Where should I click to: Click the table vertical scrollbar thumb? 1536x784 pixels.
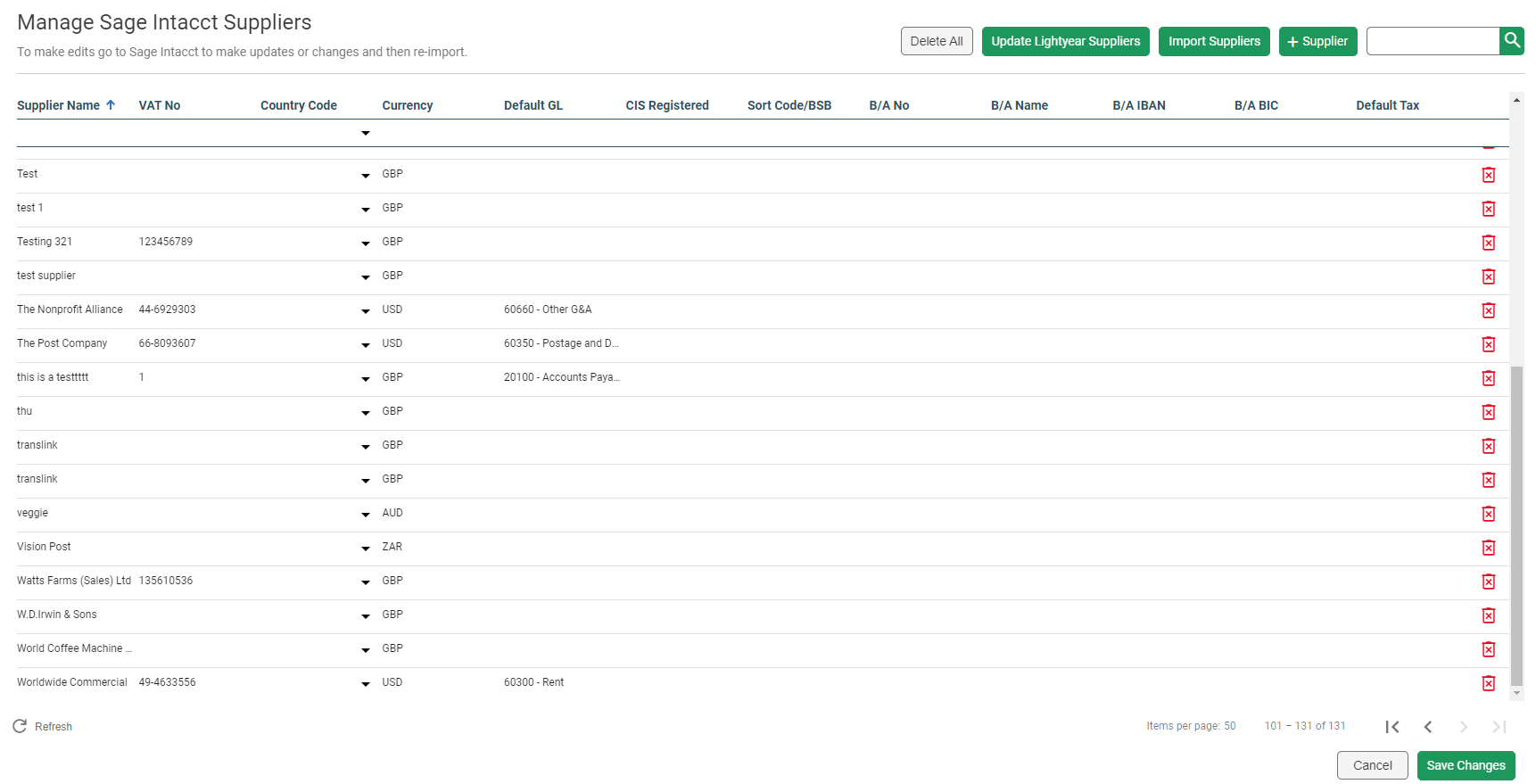tap(1516, 526)
